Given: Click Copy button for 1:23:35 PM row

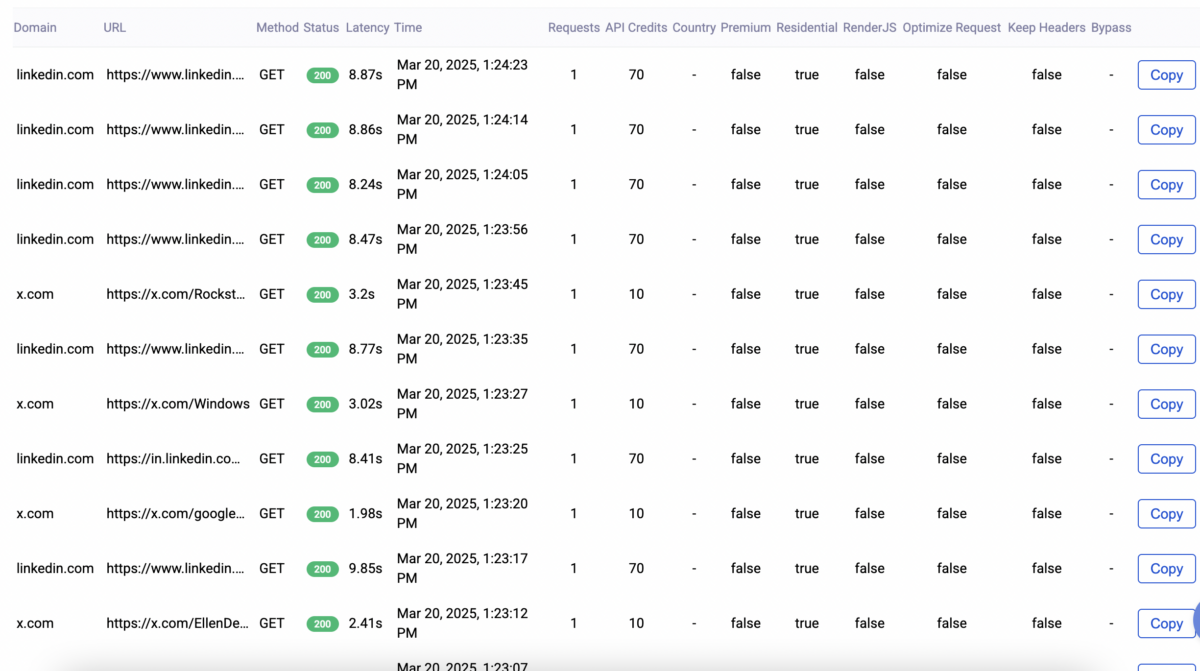Looking at the screenshot, I should click(1166, 349).
